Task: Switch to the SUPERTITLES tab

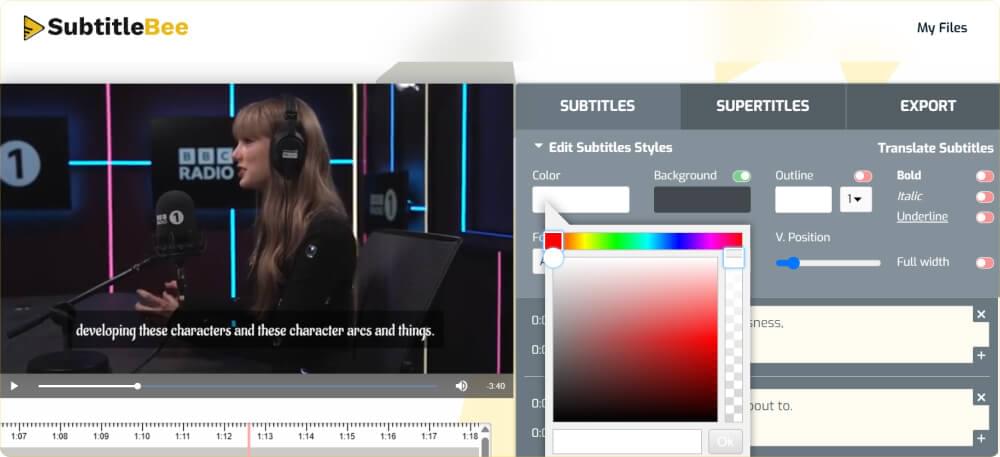Action: click(x=762, y=106)
